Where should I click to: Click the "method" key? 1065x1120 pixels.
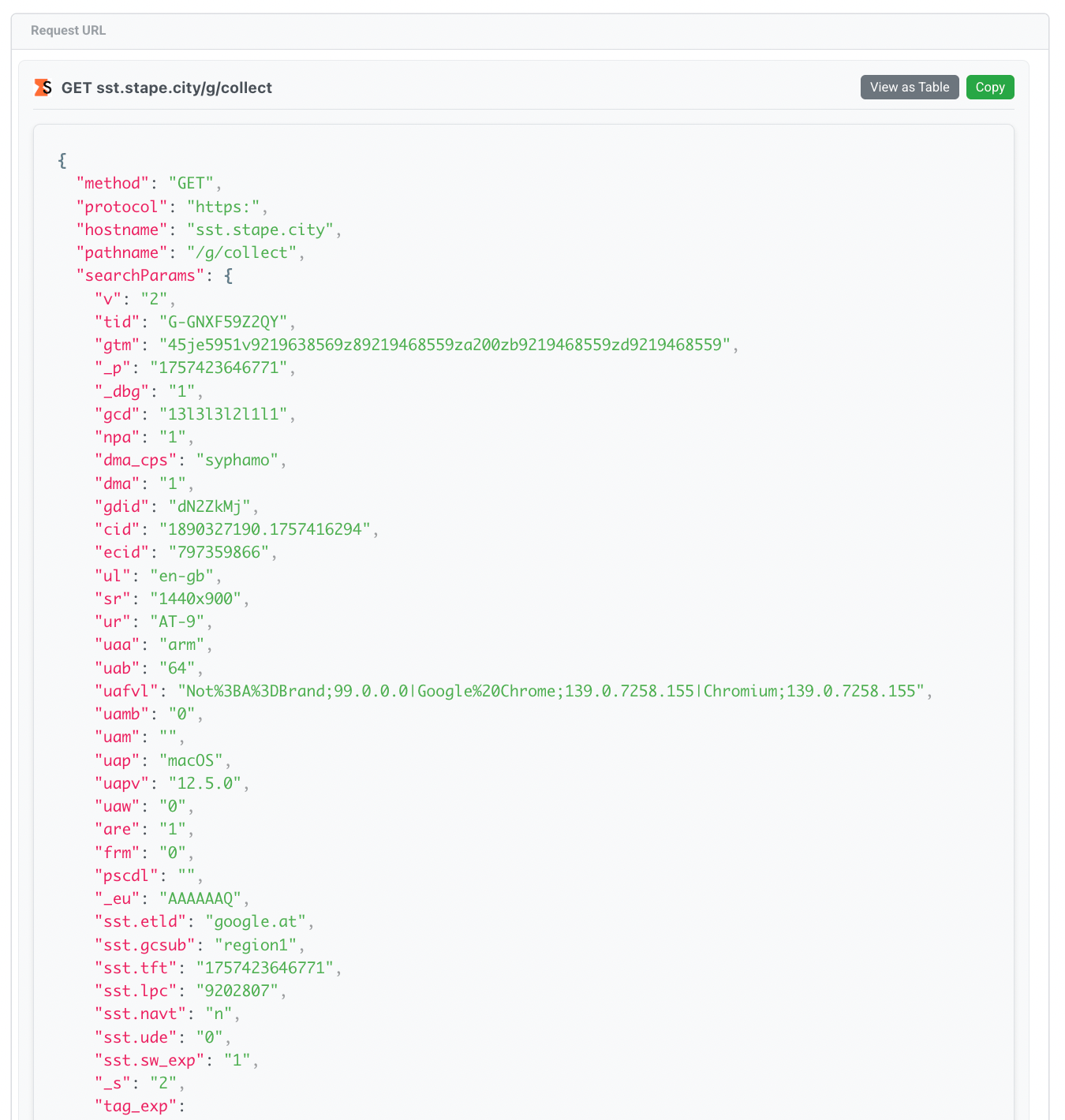(113, 183)
